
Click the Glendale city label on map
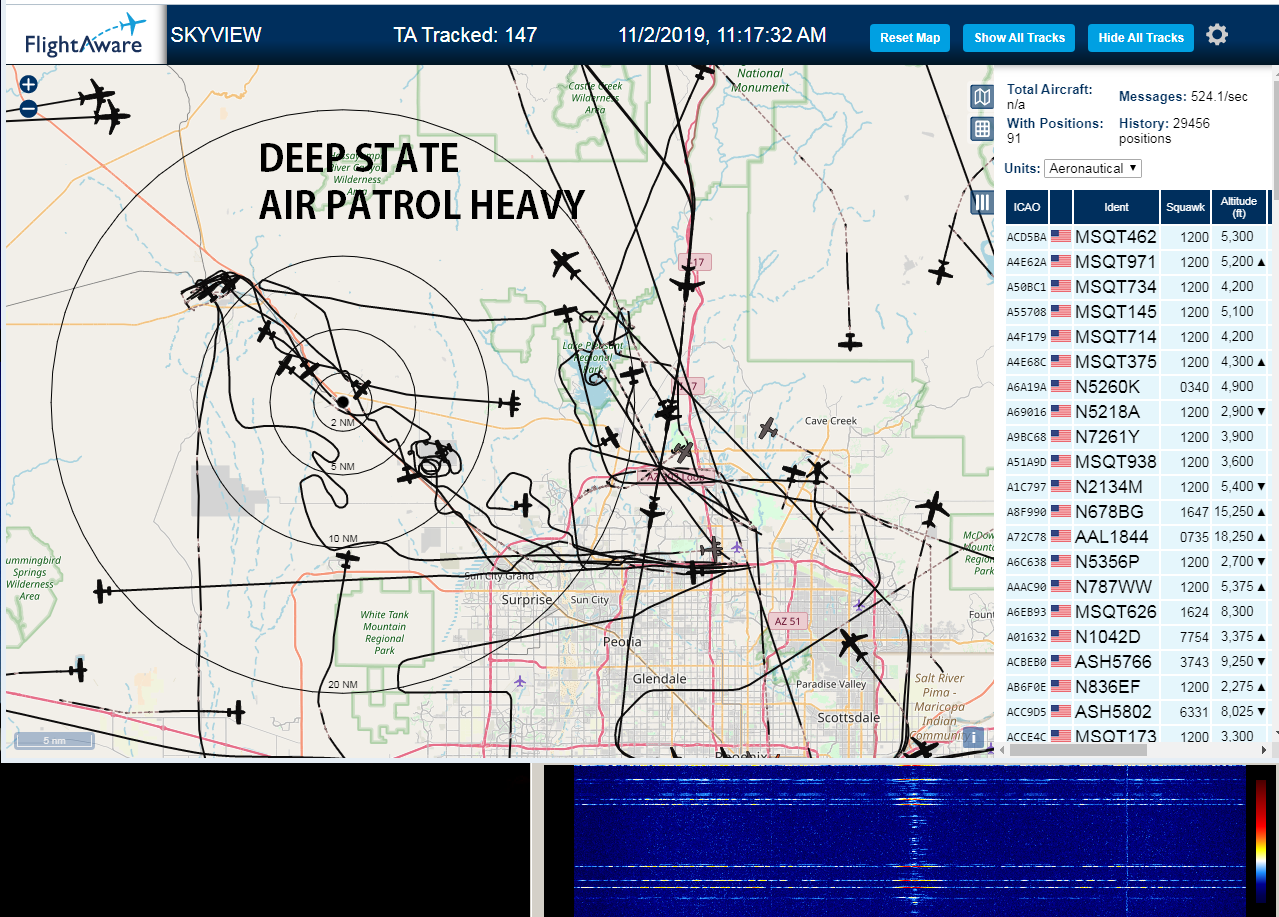click(659, 678)
